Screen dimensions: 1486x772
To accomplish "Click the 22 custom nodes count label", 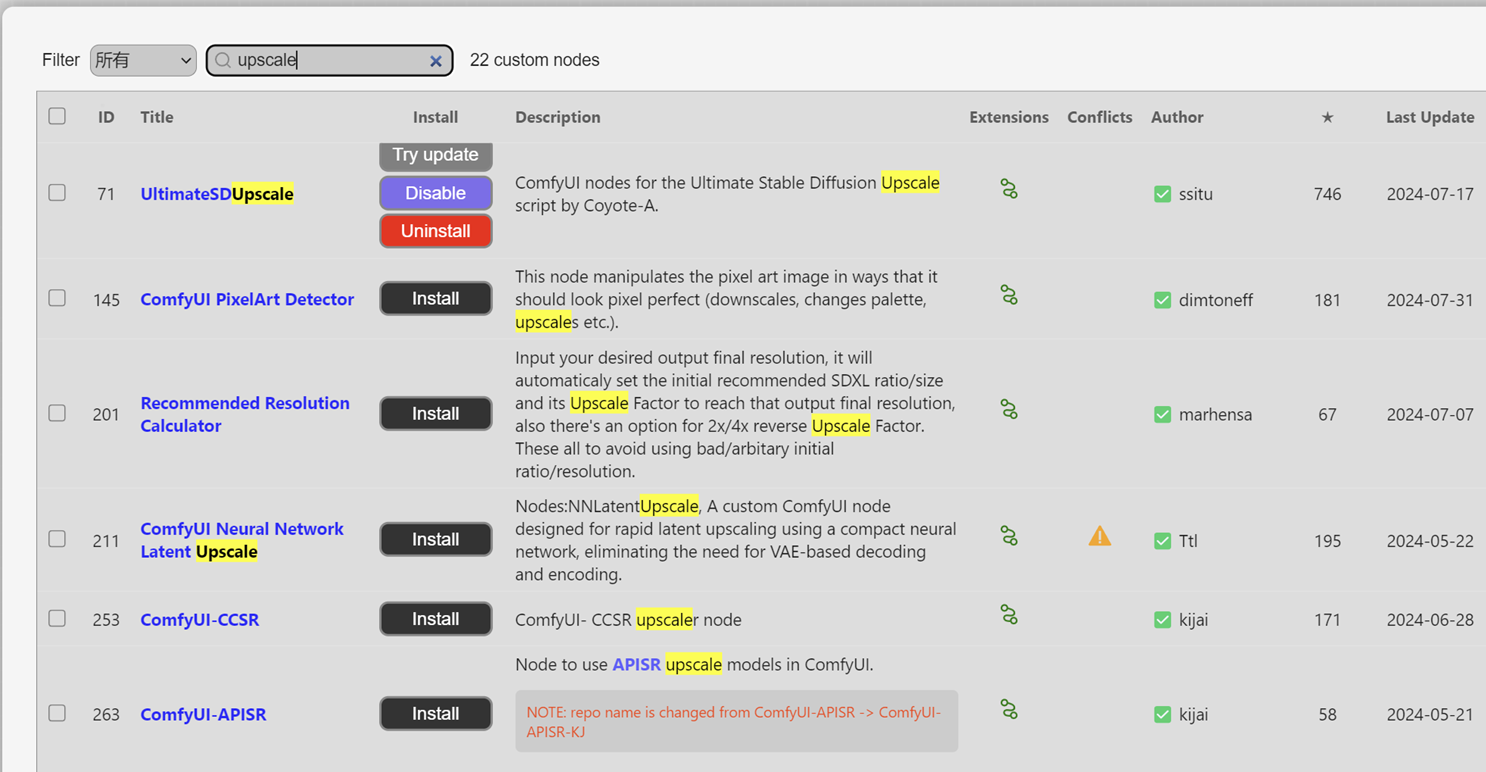I will tap(535, 60).
